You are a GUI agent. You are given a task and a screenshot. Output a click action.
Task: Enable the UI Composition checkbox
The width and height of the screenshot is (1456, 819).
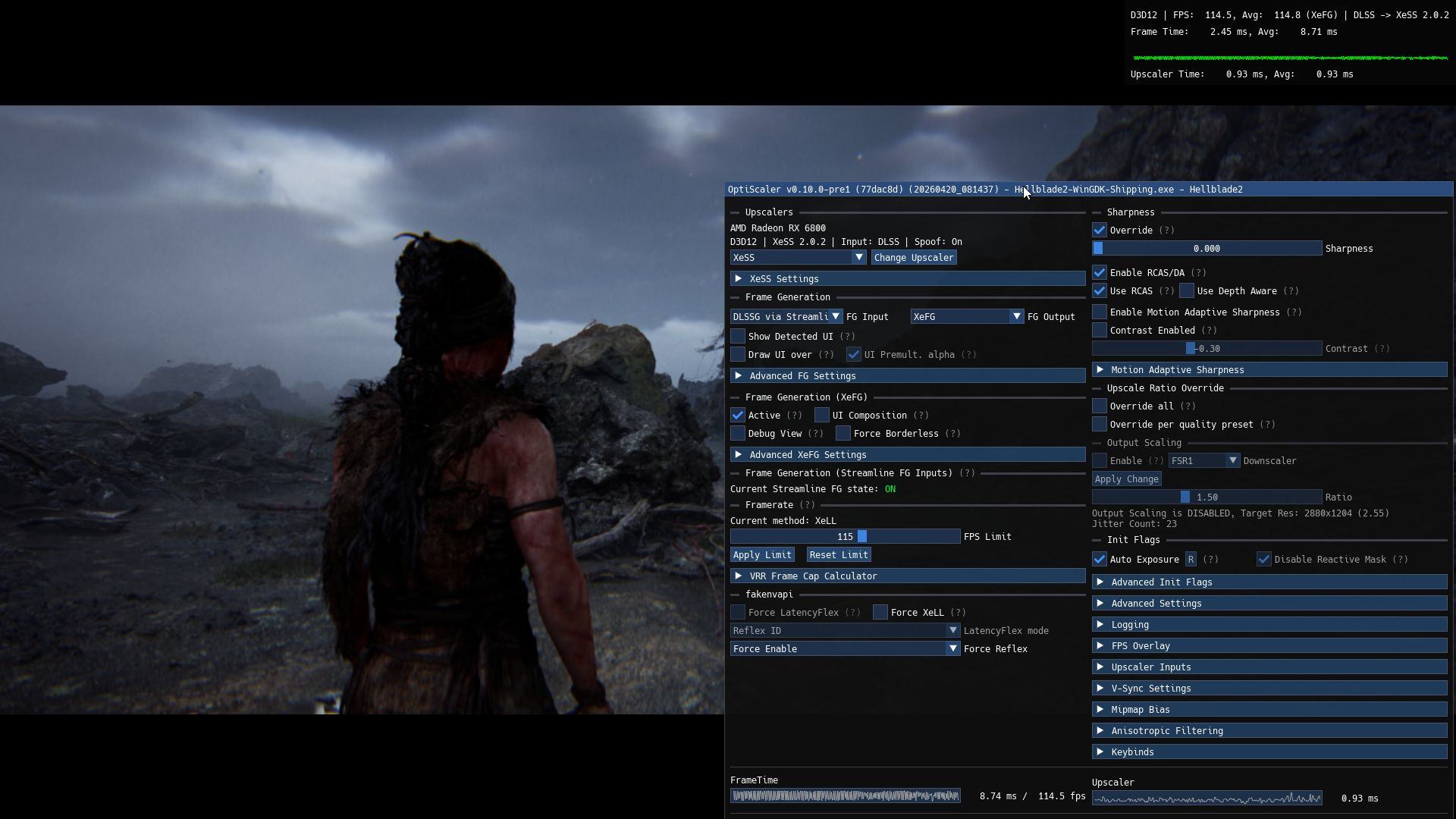(x=822, y=416)
